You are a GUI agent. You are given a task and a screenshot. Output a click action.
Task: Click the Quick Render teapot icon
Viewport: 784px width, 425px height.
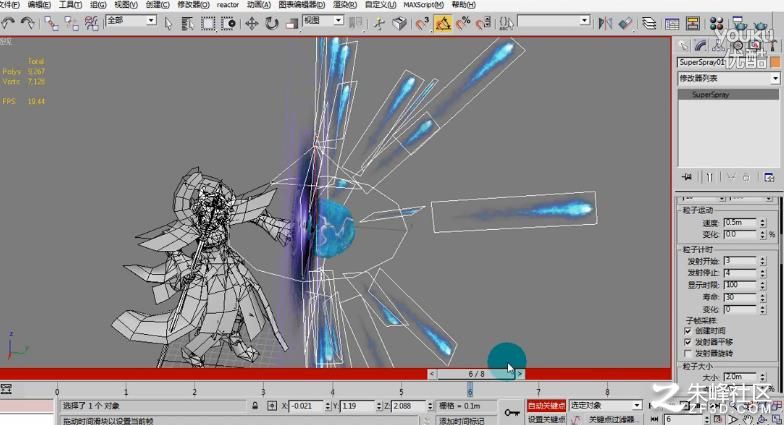(x=760, y=23)
